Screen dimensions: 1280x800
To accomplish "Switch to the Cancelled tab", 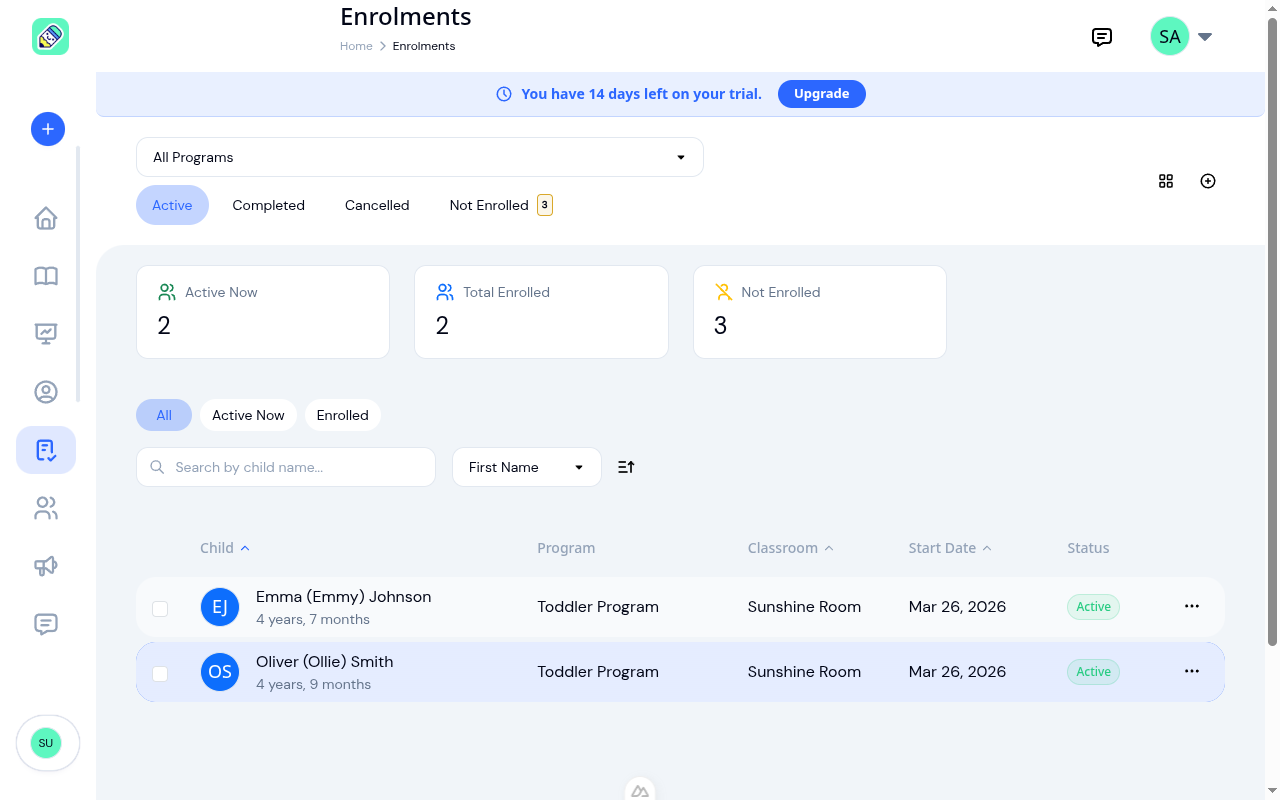I will click(377, 205).
